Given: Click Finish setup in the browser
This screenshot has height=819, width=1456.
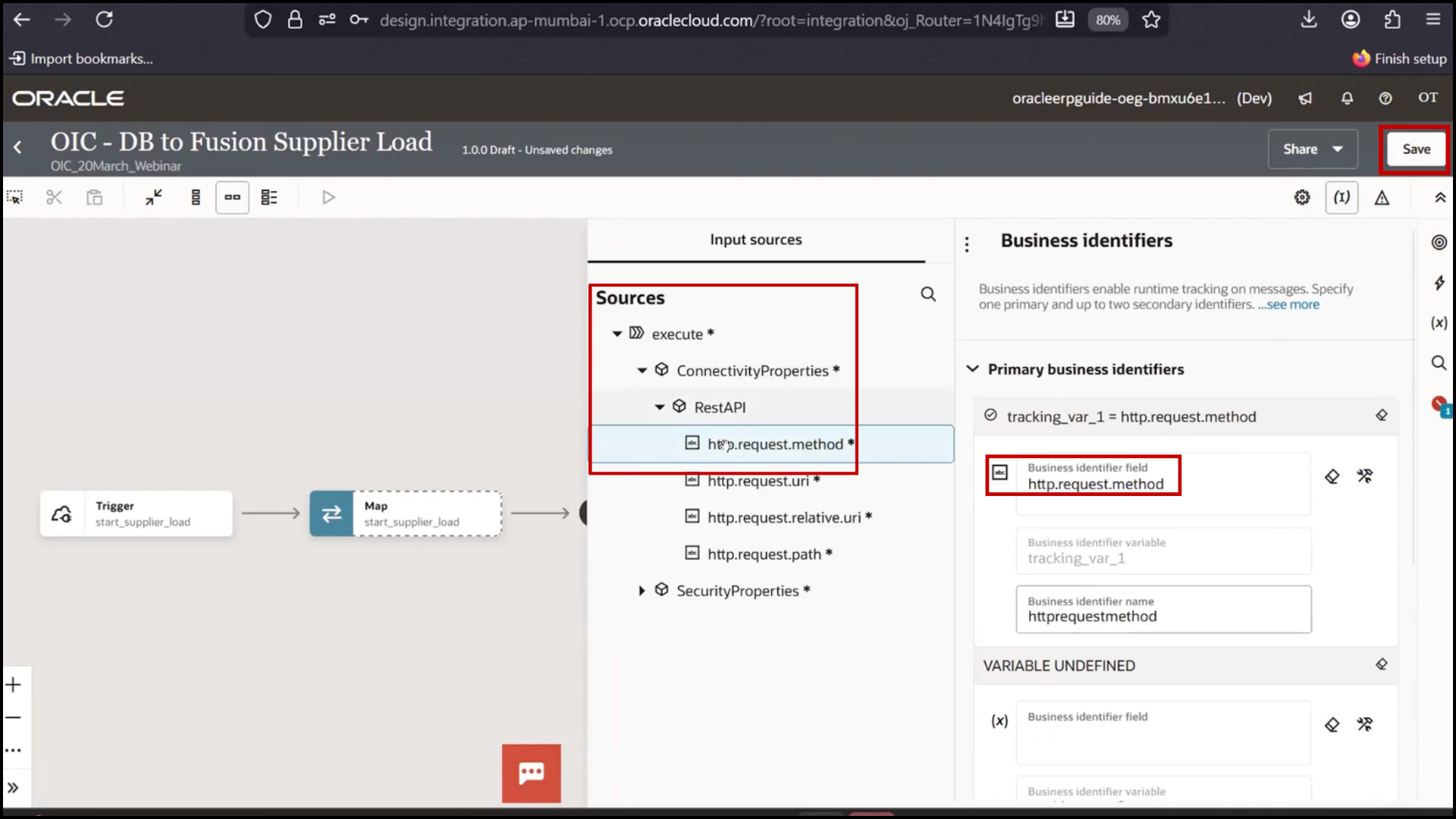Looking at the screenshot, I should tap(1400, 58).
